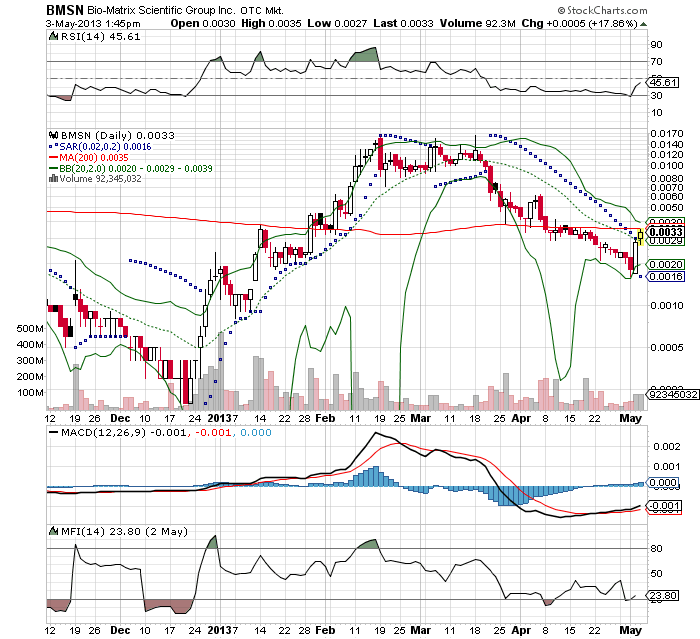Click the BMSN (Daily) 0.0033 legend text
This screenshot has height=639, width=700.
pyautogui.click(x=117, y=135)
